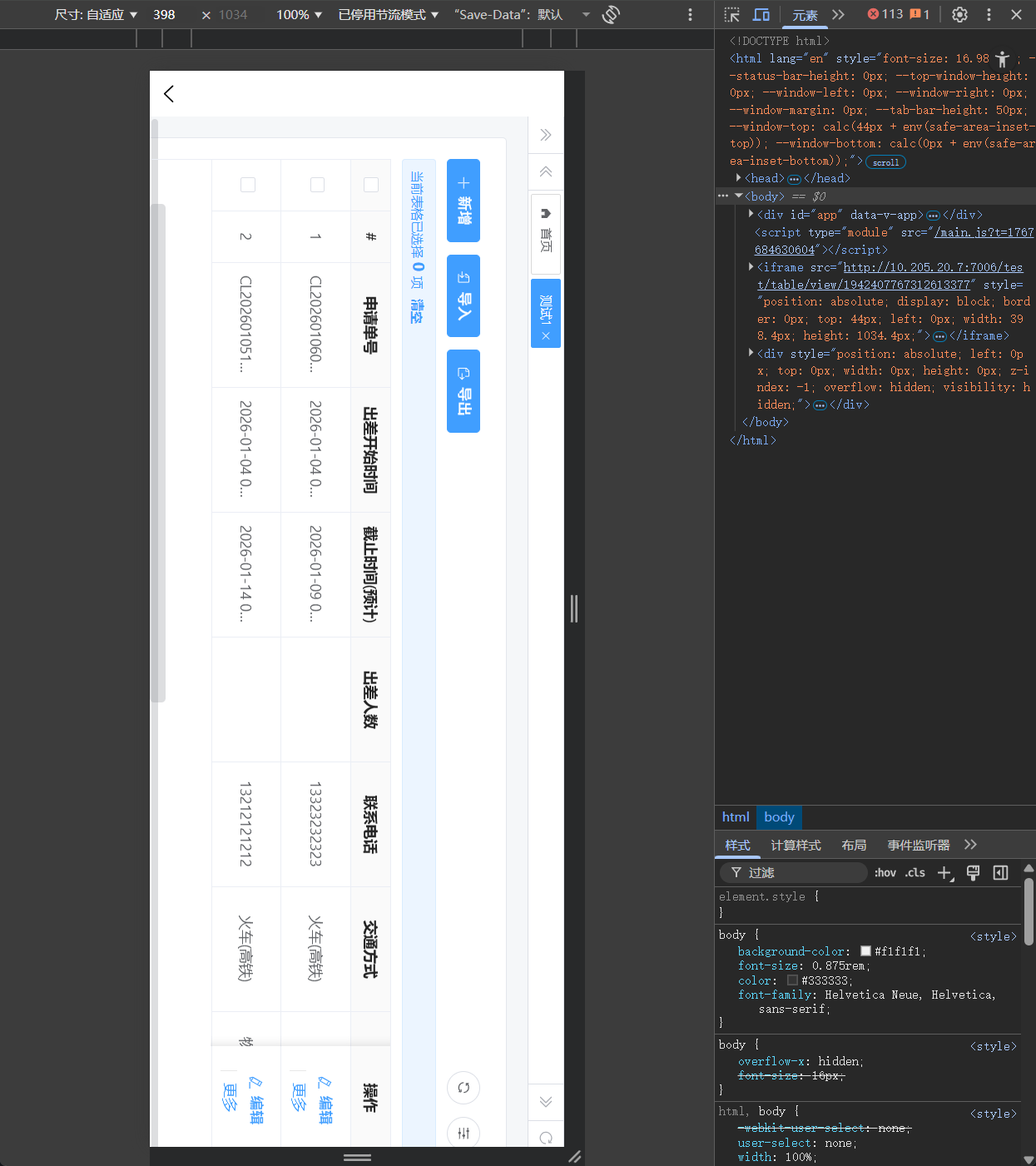1036x1166 pixels.
Task: Click the 新增 button
Action: point(463,201)
